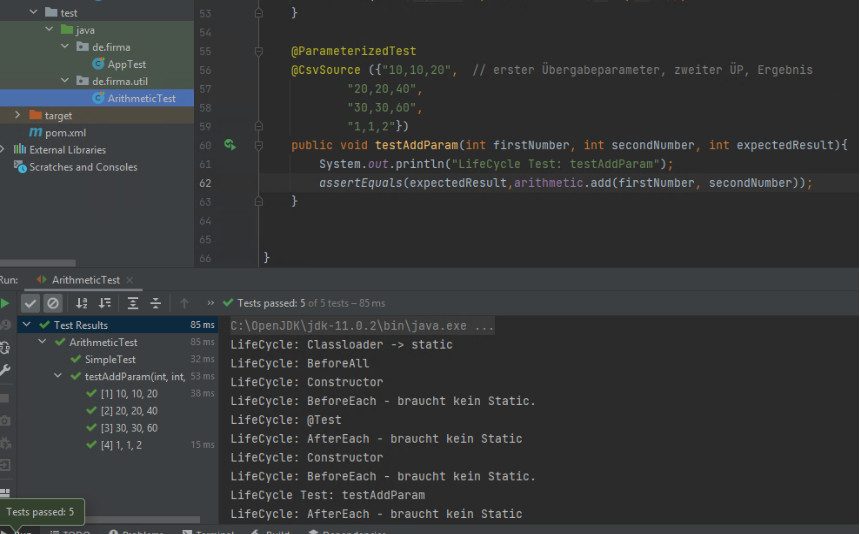The height and width of the screenshot is (534, 860).
Task: Close the ArithmeticTest run tab
Action: pos(129,280)
